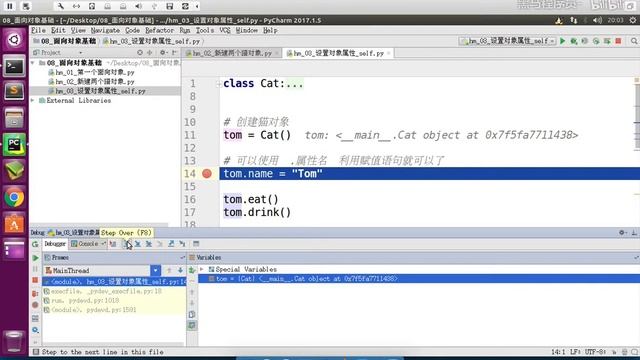
Task: Expand folded class Cat code
Action: pos(218,84)
